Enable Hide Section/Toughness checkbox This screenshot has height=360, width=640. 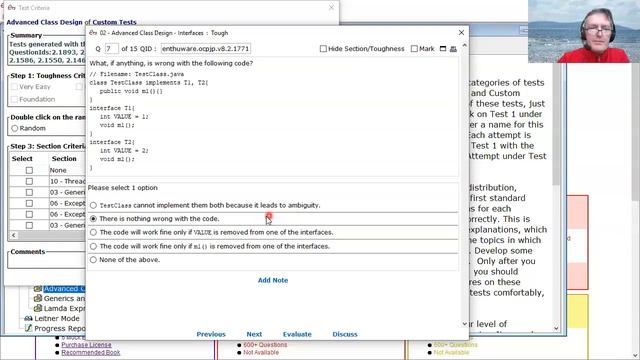tap(323, 49)
